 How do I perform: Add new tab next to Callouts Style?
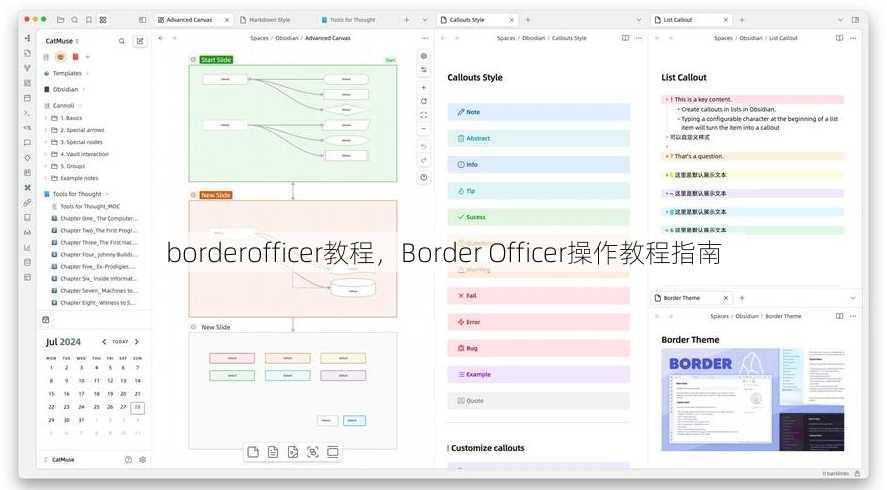click(528, 20)
